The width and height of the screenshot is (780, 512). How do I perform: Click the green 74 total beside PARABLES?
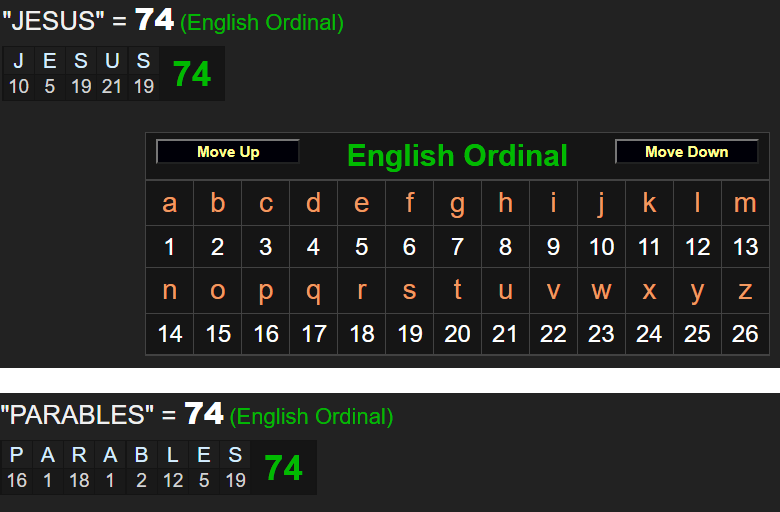[283, 468]
